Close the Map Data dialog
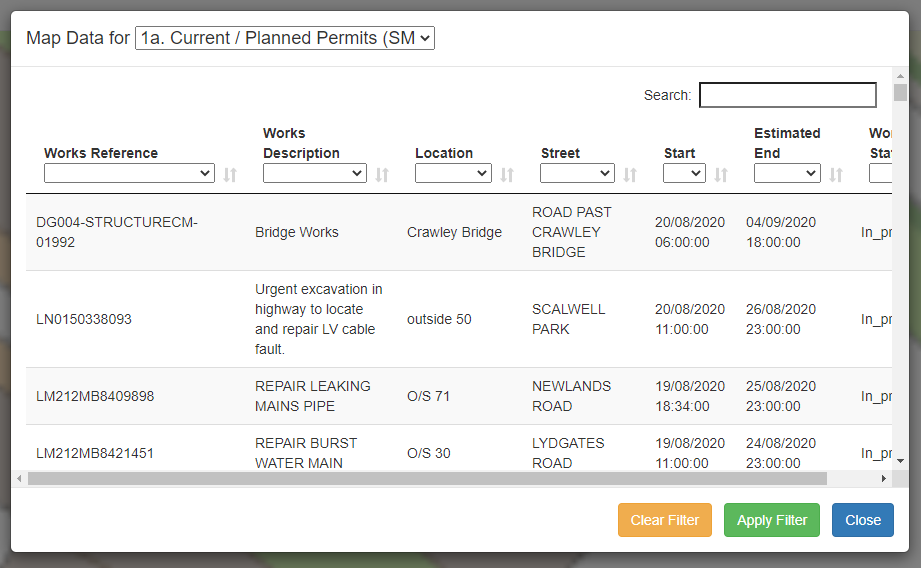This screenshot has height=568, width=921. [x=862, y=520]
